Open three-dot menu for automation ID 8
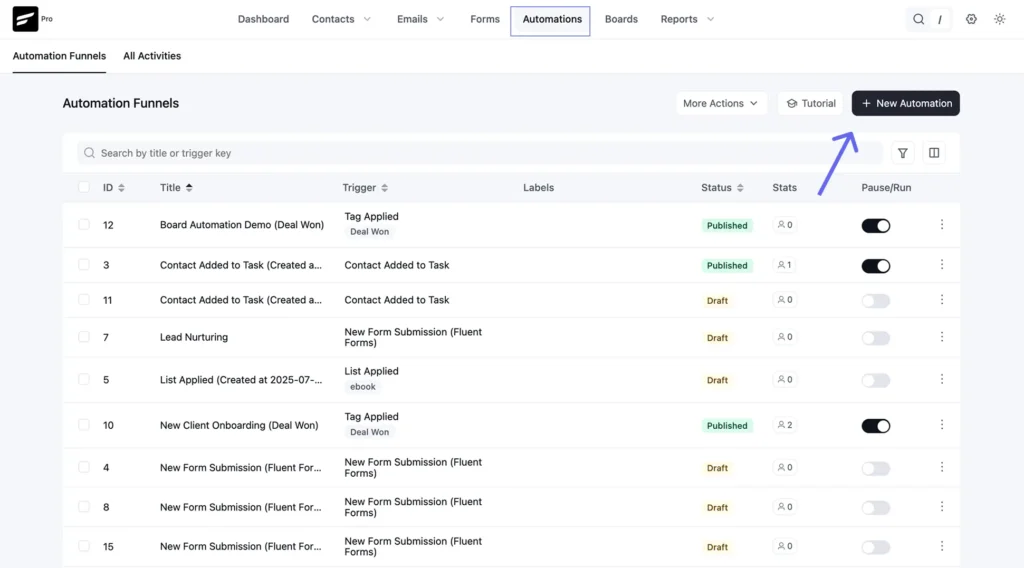Image resolution: width=1024 pixels, height=568 pixels. 942,507
